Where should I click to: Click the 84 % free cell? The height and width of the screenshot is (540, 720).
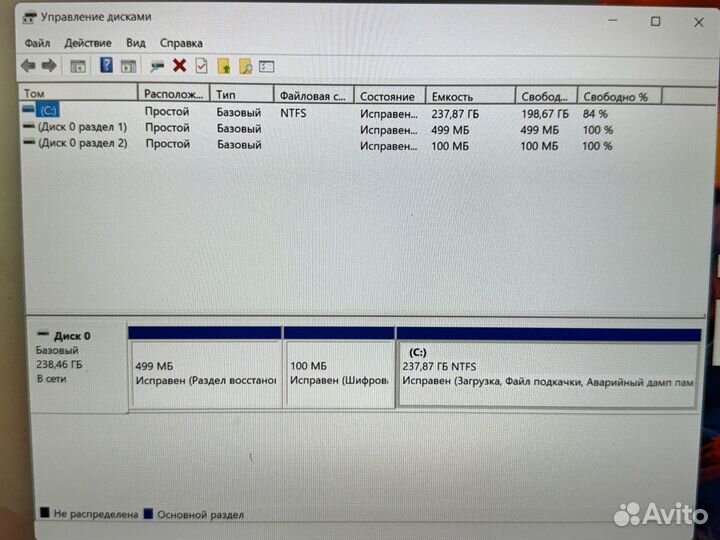(x=595, y=114)
